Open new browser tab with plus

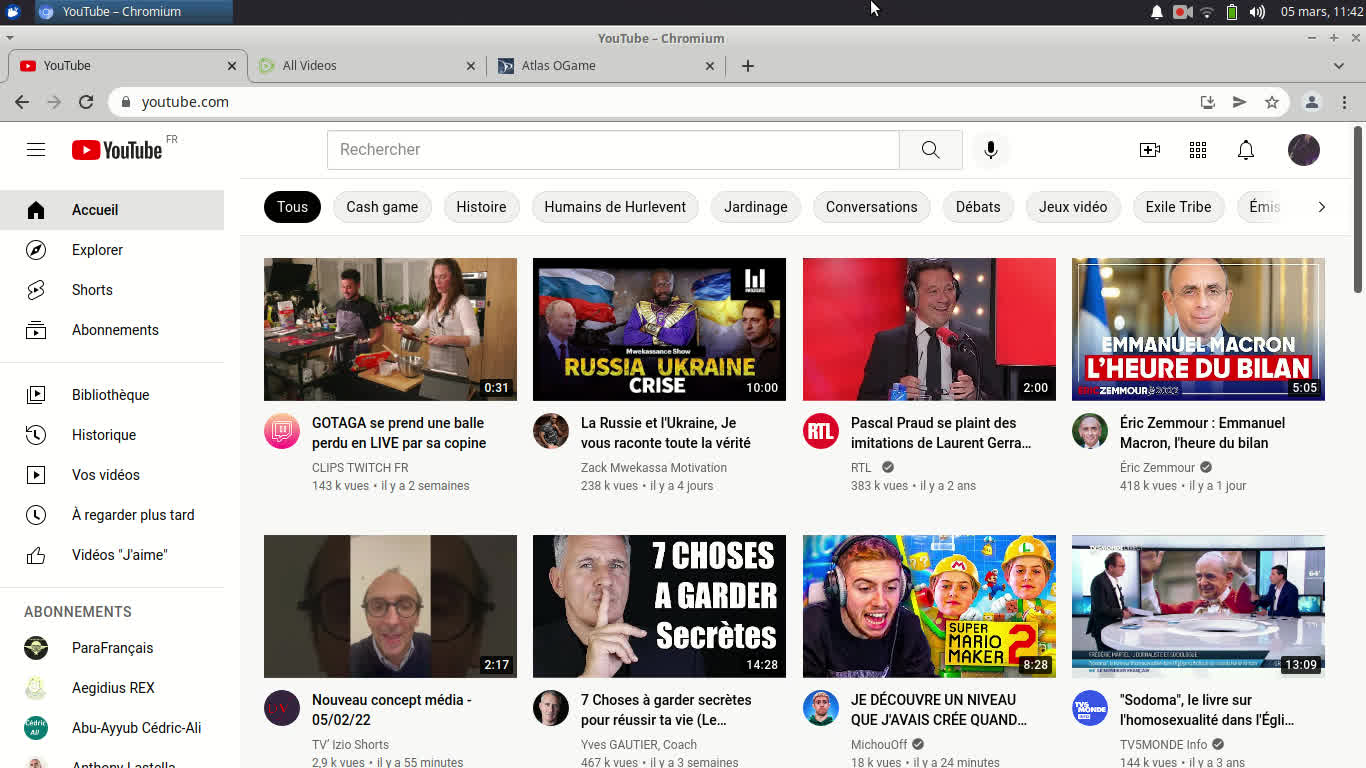(748, 66)
